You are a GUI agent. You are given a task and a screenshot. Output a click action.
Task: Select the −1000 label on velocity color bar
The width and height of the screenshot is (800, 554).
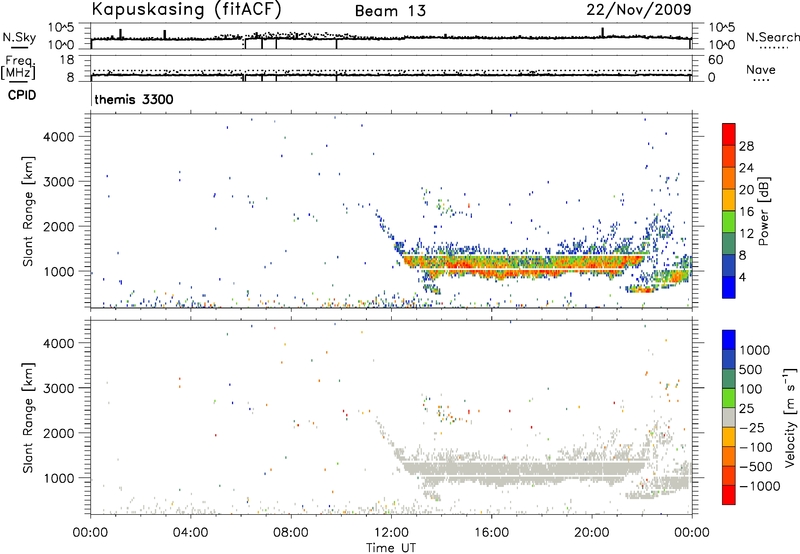tap(759, 486)
